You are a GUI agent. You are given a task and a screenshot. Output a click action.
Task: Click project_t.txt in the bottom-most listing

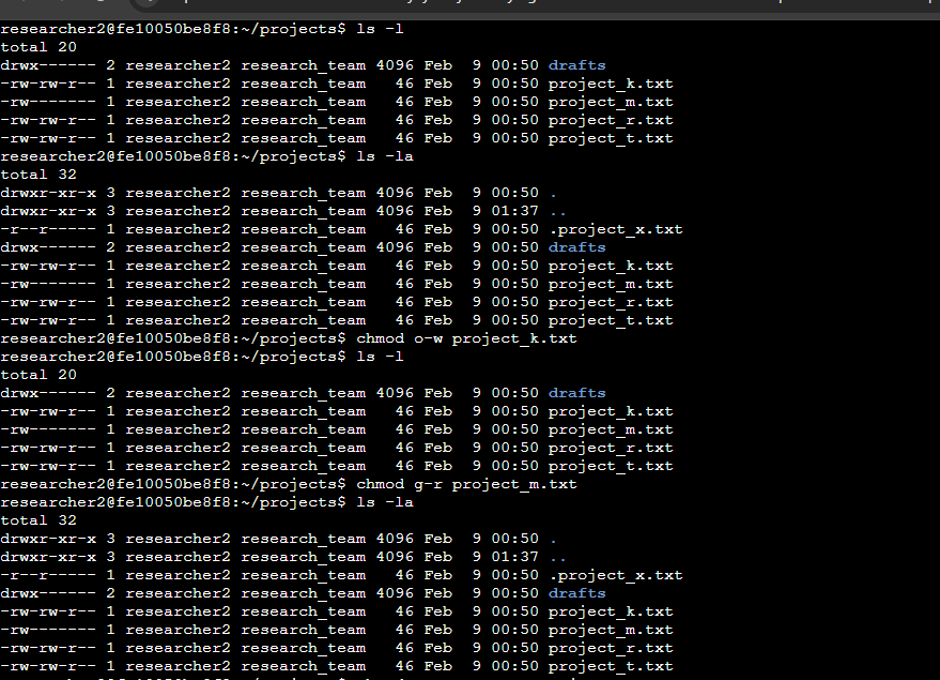click(x=610, y=666)
